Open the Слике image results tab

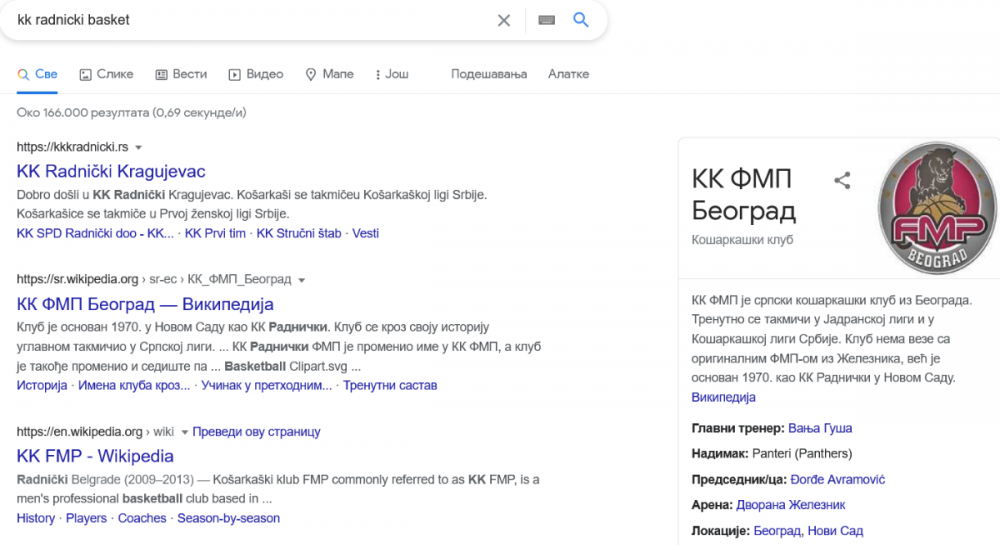click(106, 74)
